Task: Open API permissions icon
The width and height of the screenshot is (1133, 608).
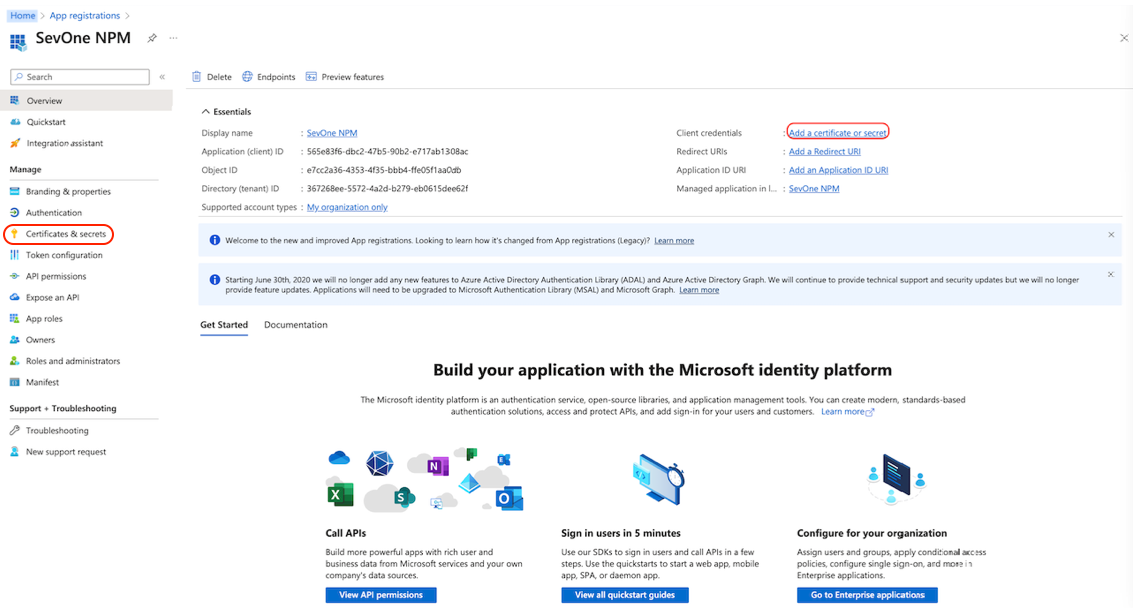Action: tap(14, 276)
